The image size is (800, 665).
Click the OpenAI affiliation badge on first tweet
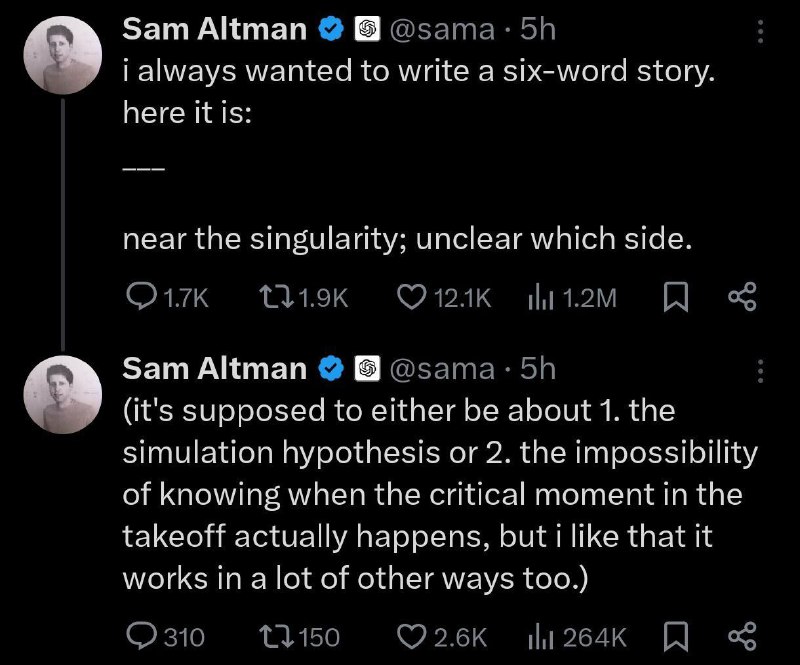tap(367, 29)
